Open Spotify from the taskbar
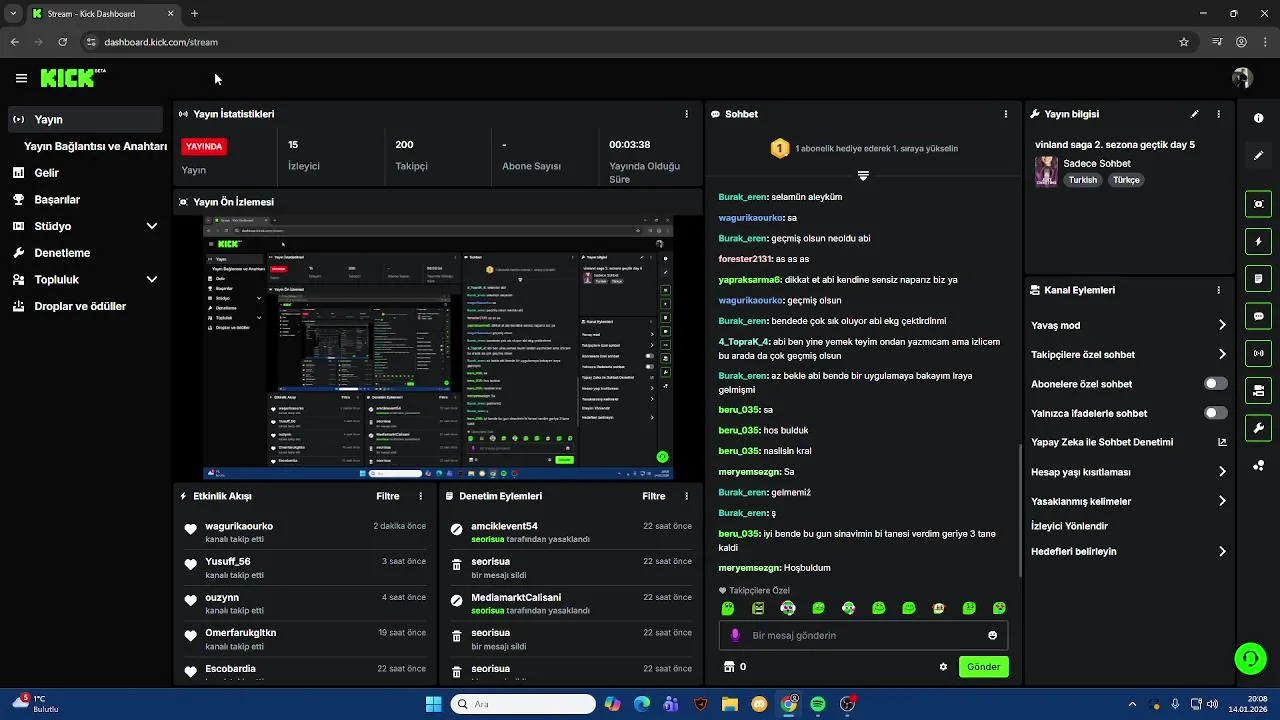Viewport: 1280px width, 720px height. [818, 704]
